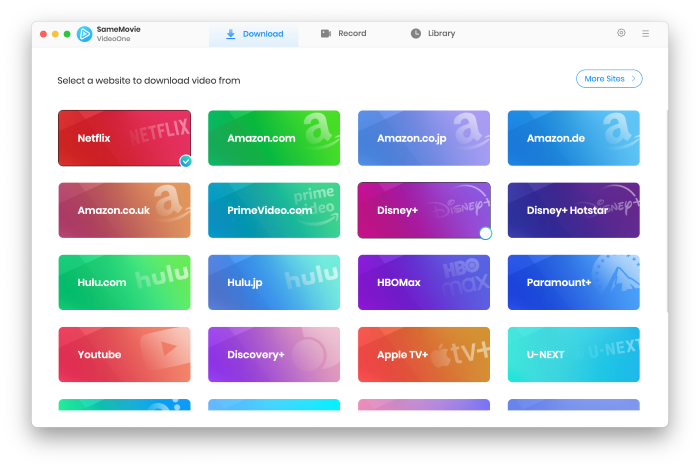
Task: Choose the U-NEXT site card
Action: (x=574, y=355)
